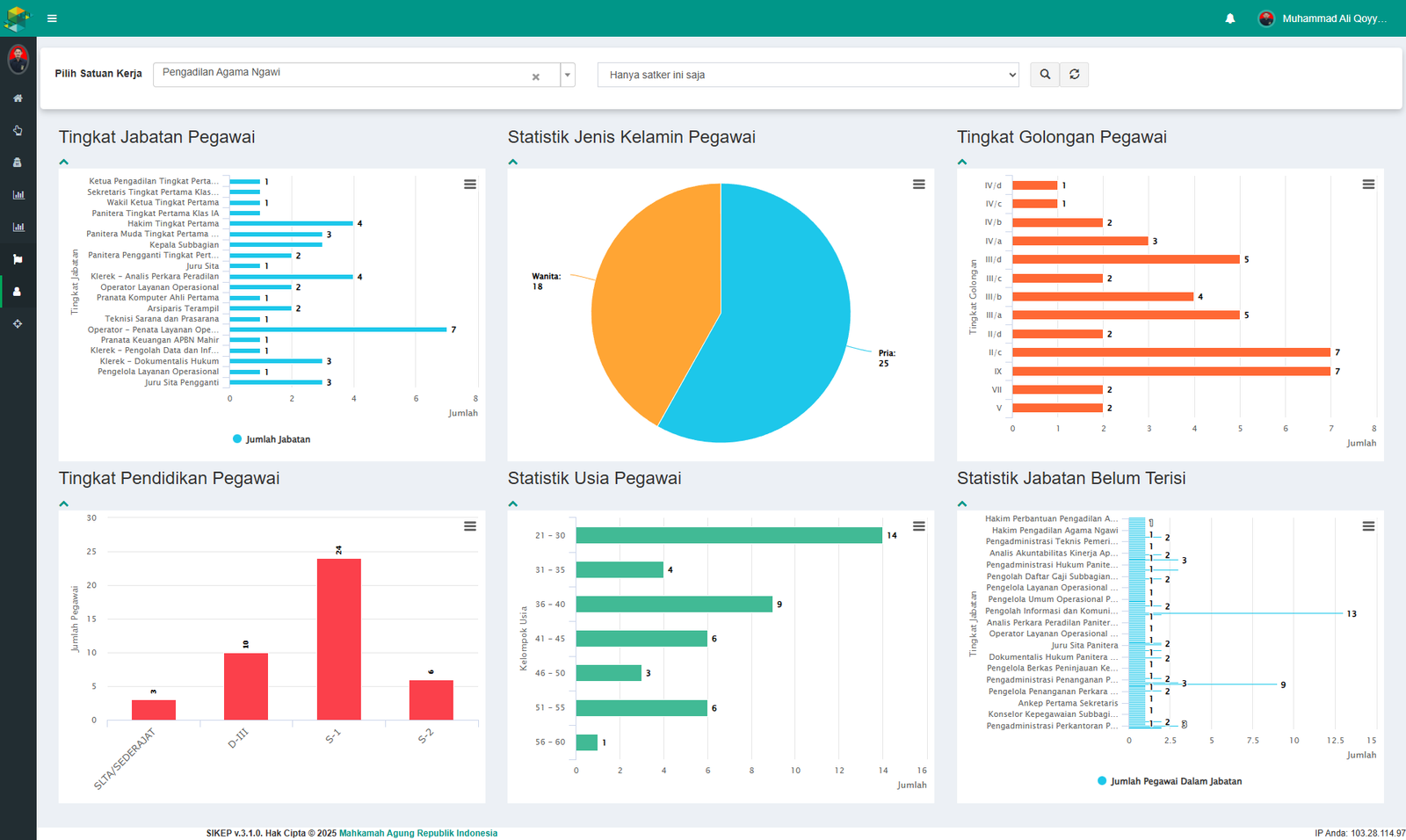Viewport: 1406px width, 840px height.
Task: Toggle the sidebar hamburger menu
Action: 52,18
